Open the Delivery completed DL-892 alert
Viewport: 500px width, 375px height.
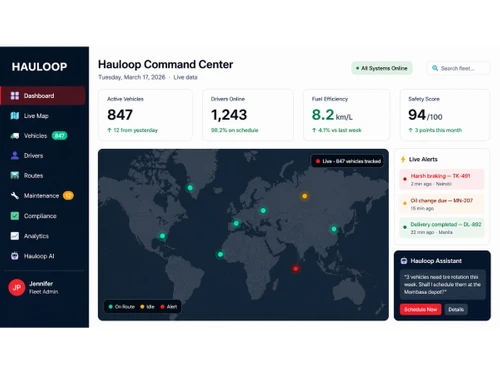(x=442, y=228)
